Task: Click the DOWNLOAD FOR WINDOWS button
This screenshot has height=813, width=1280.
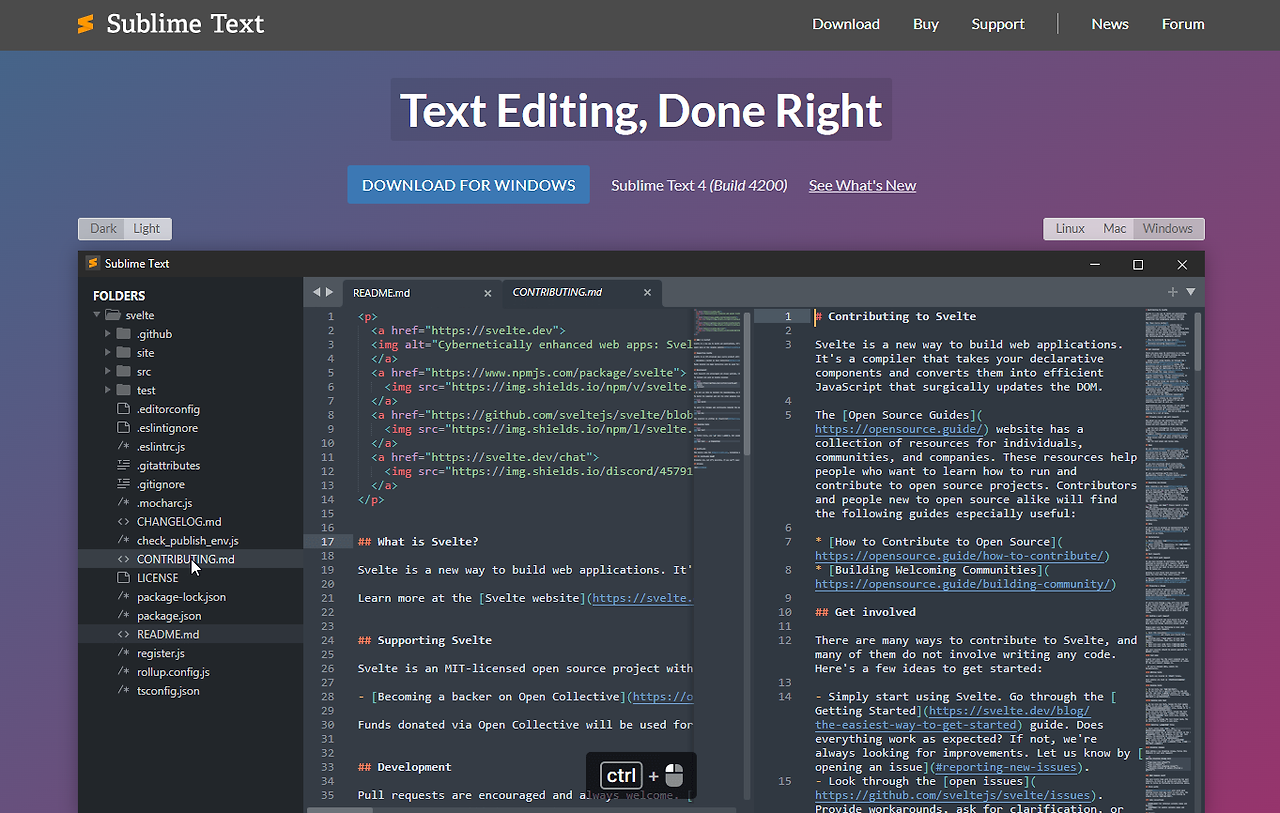Action: click(468, 185)
